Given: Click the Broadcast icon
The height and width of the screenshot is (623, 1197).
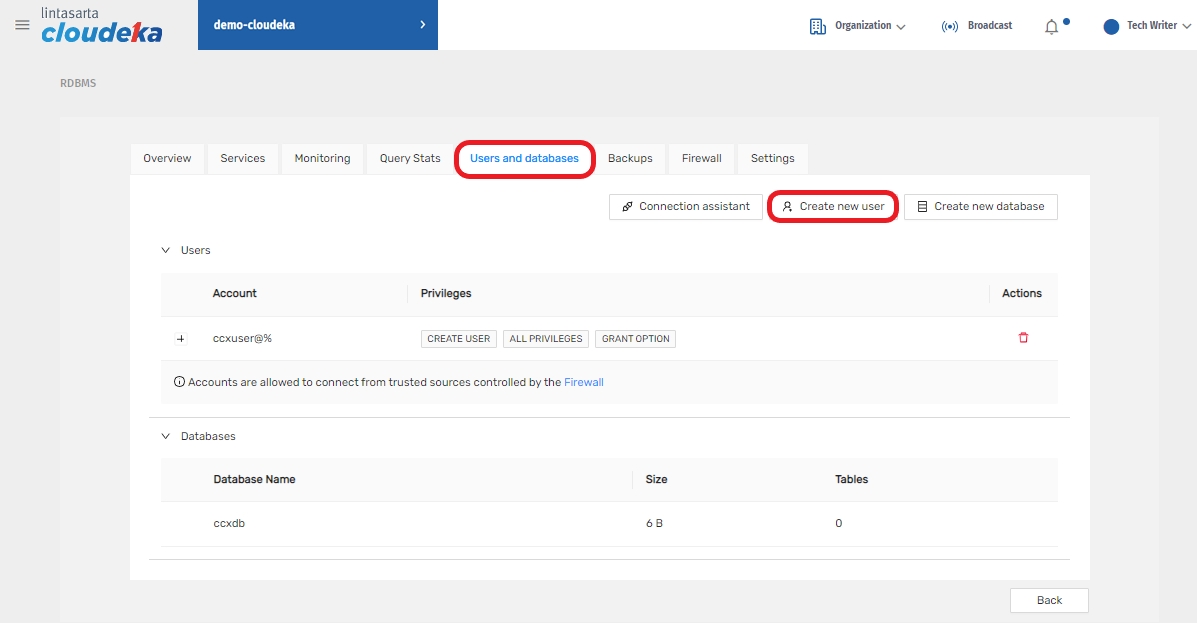Looking at the screenshot, I should click(x=950, y=26).
